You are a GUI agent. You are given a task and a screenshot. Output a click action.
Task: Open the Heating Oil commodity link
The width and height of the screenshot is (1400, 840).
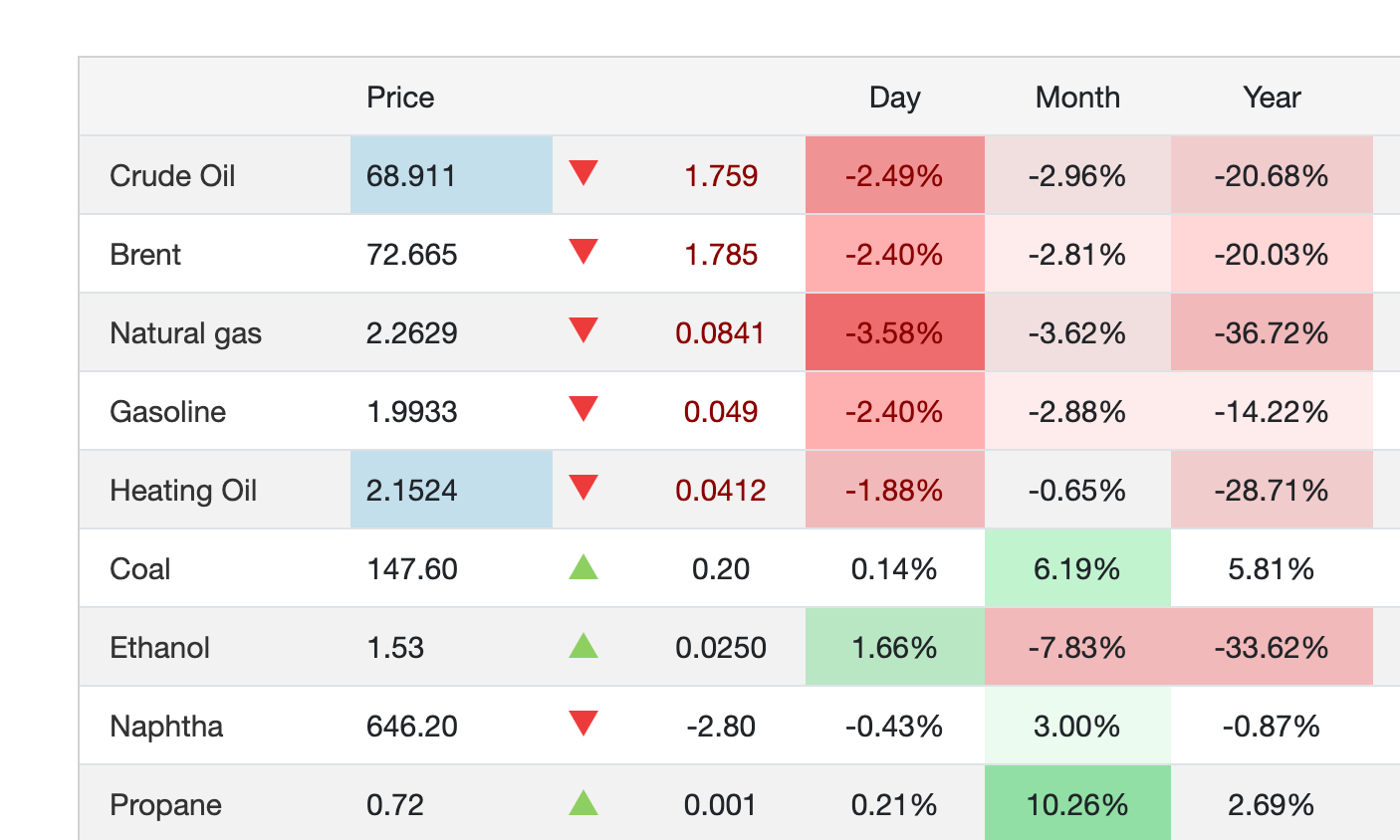pos(183,491)
